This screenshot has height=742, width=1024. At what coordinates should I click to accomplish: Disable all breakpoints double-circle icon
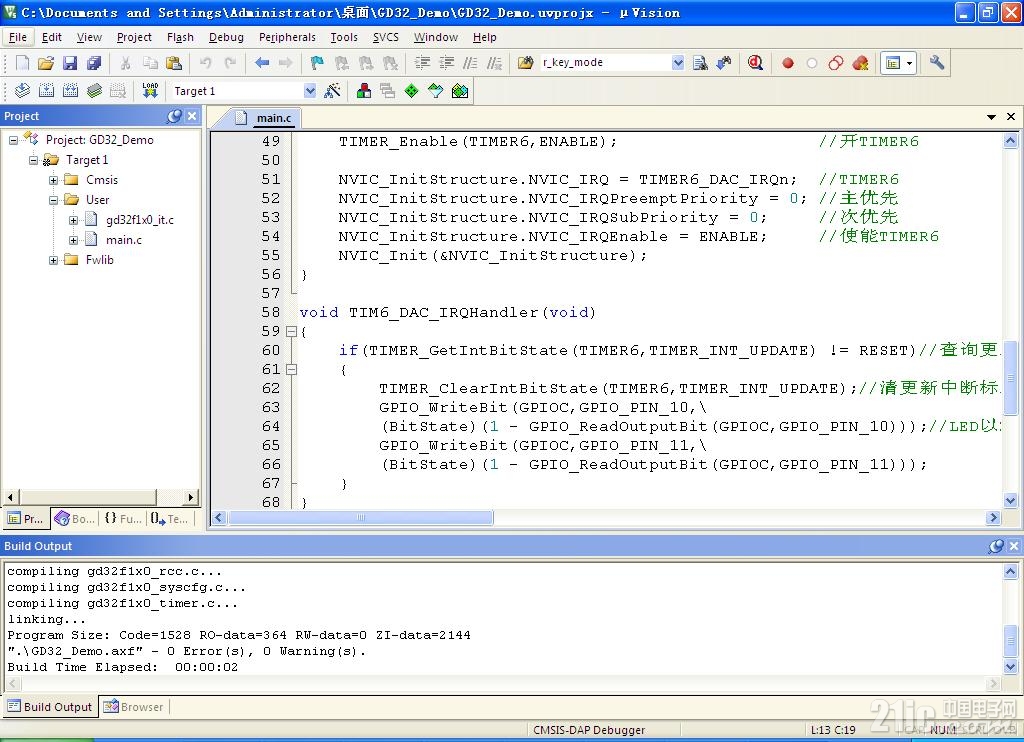click(x=835, y=63)
